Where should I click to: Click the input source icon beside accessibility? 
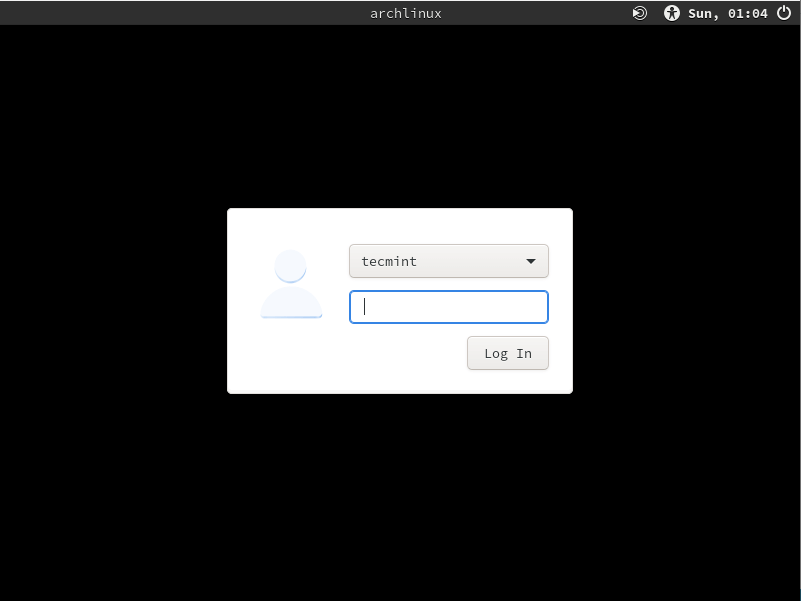640,13
